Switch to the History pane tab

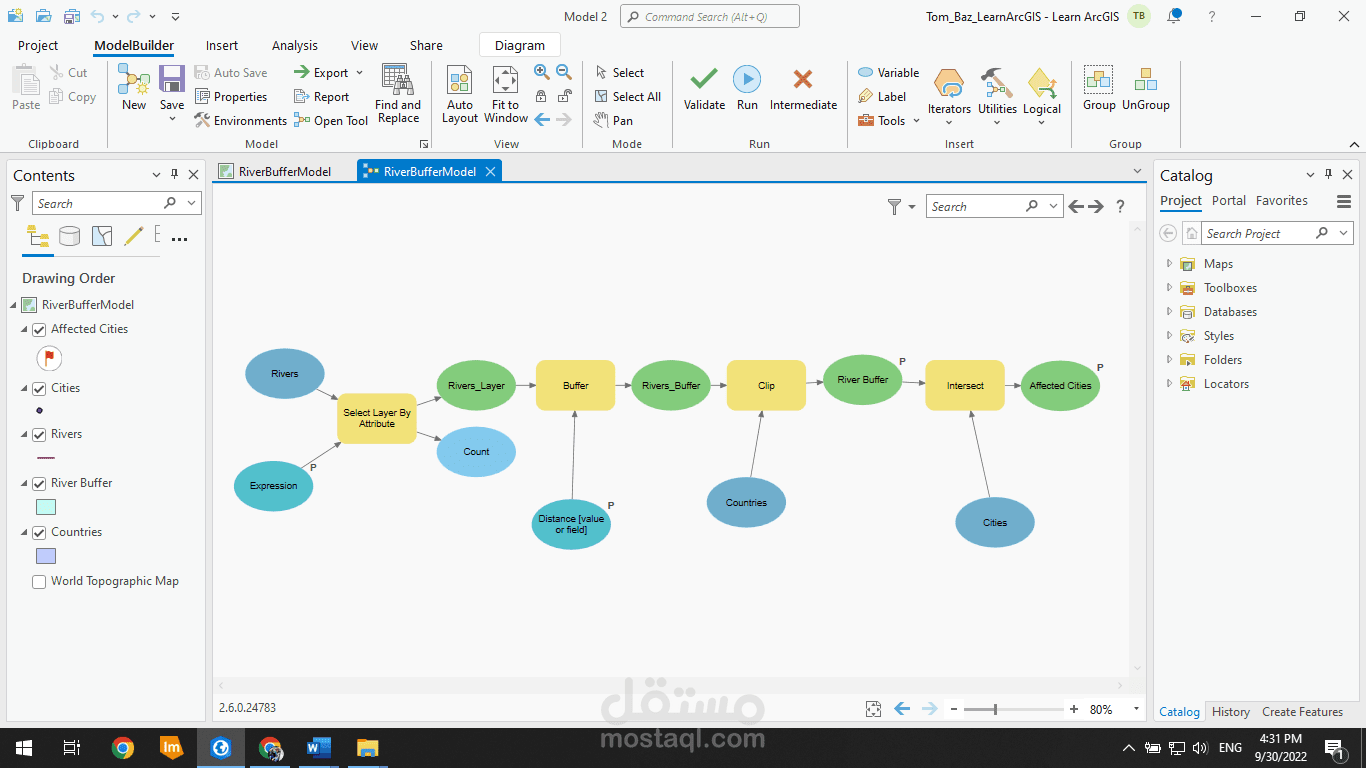point(1231,712)
